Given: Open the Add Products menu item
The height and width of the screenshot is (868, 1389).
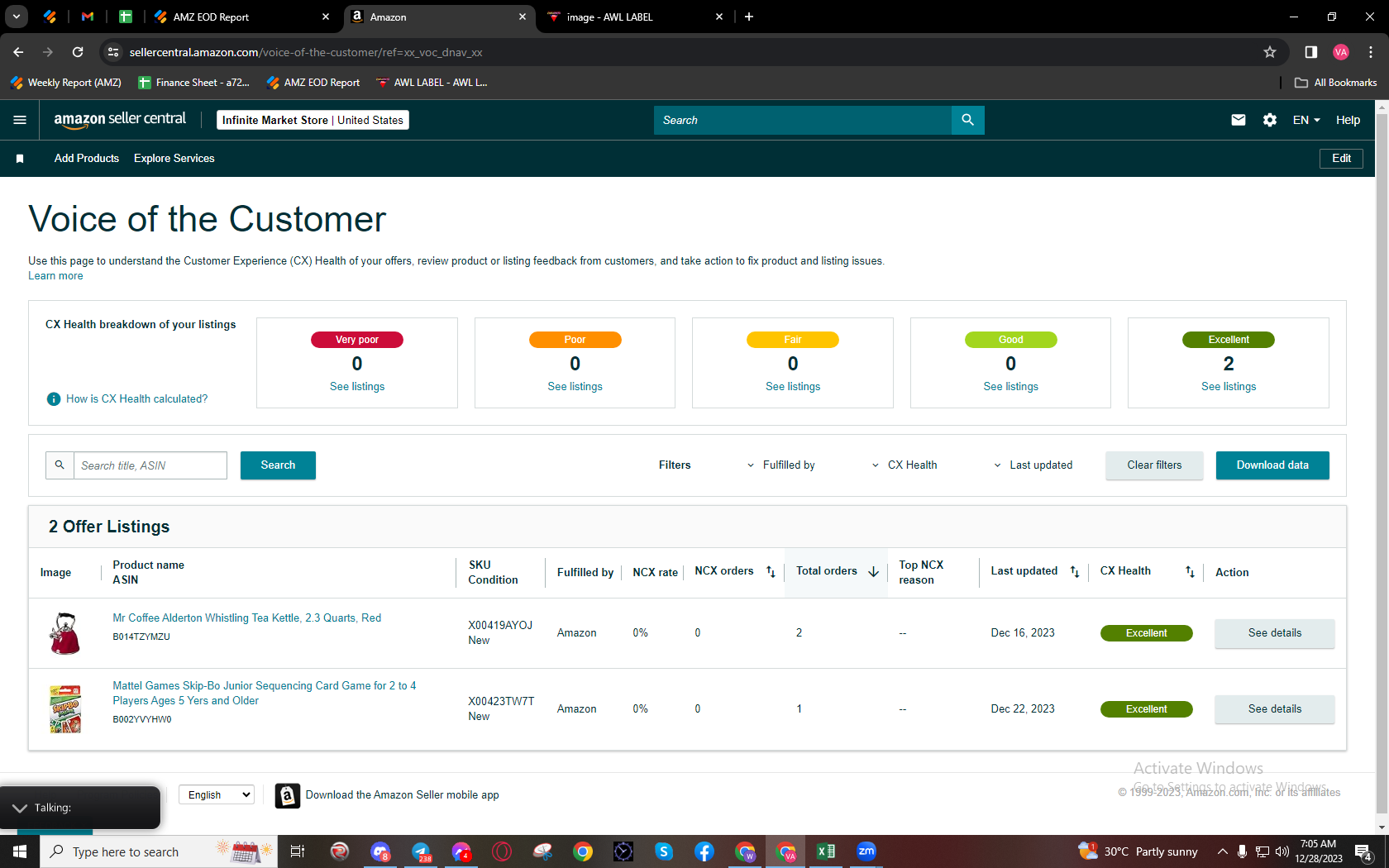Looking at the screenshot, I should click(x=87, y=159).
